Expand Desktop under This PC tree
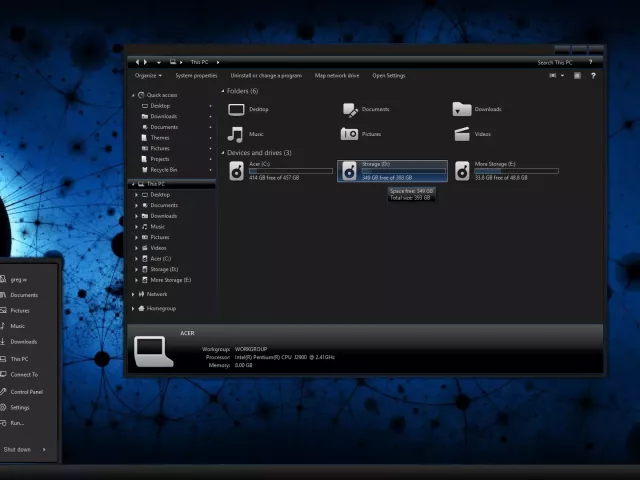The height and width of the screenshot is (480, 640). (136, 195)
